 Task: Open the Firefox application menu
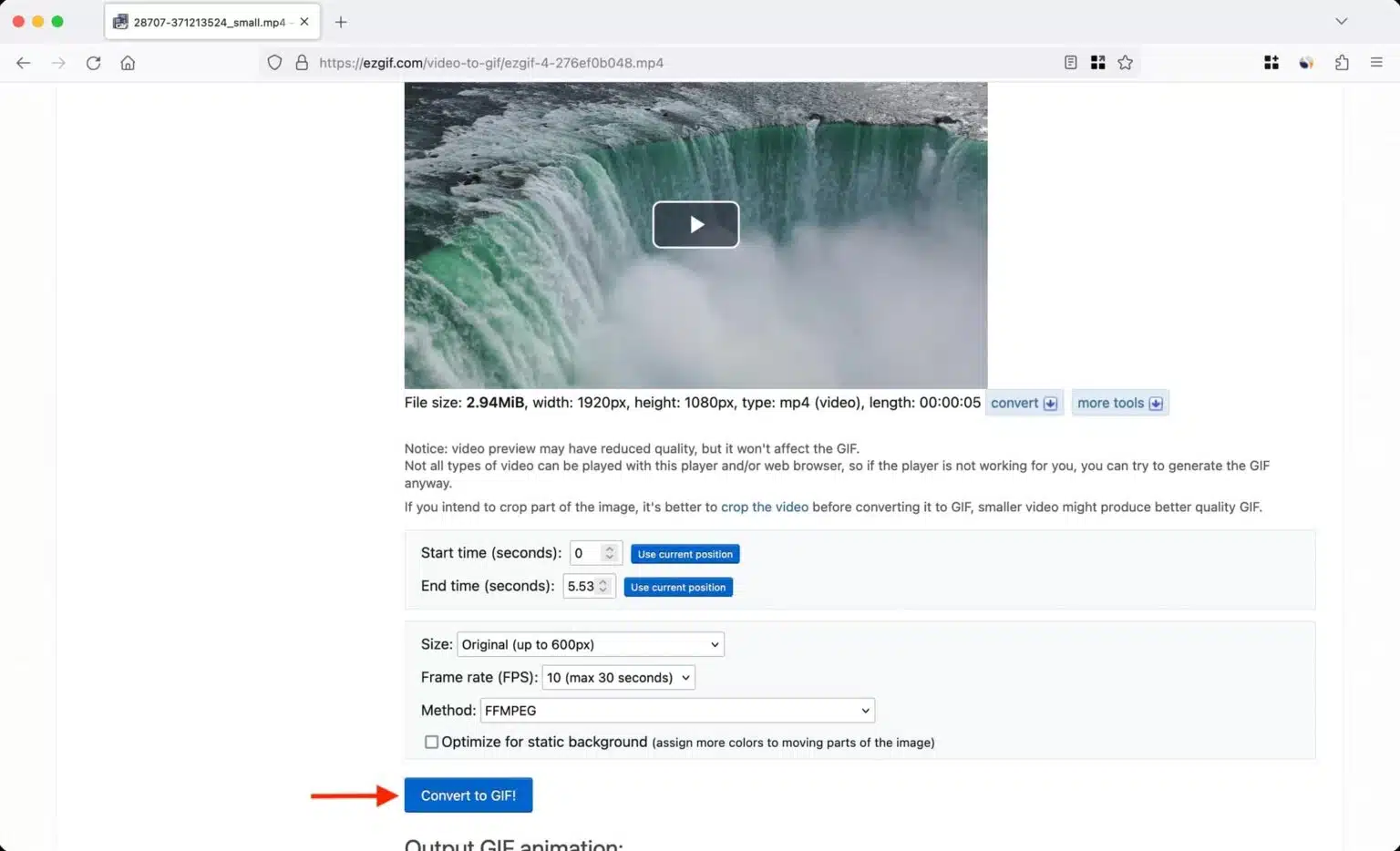click(x=1376, y=62)
